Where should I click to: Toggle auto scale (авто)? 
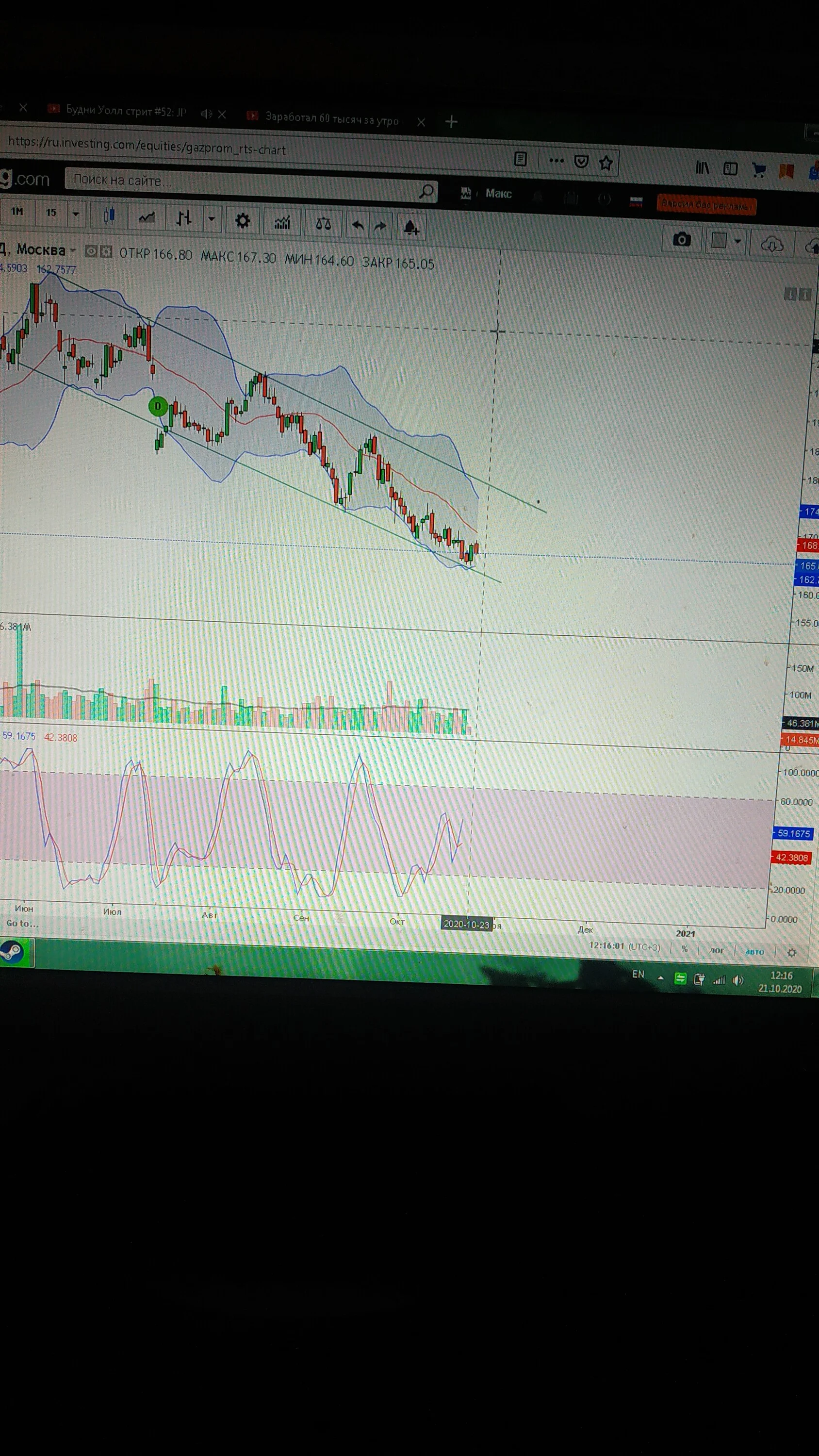754,952
